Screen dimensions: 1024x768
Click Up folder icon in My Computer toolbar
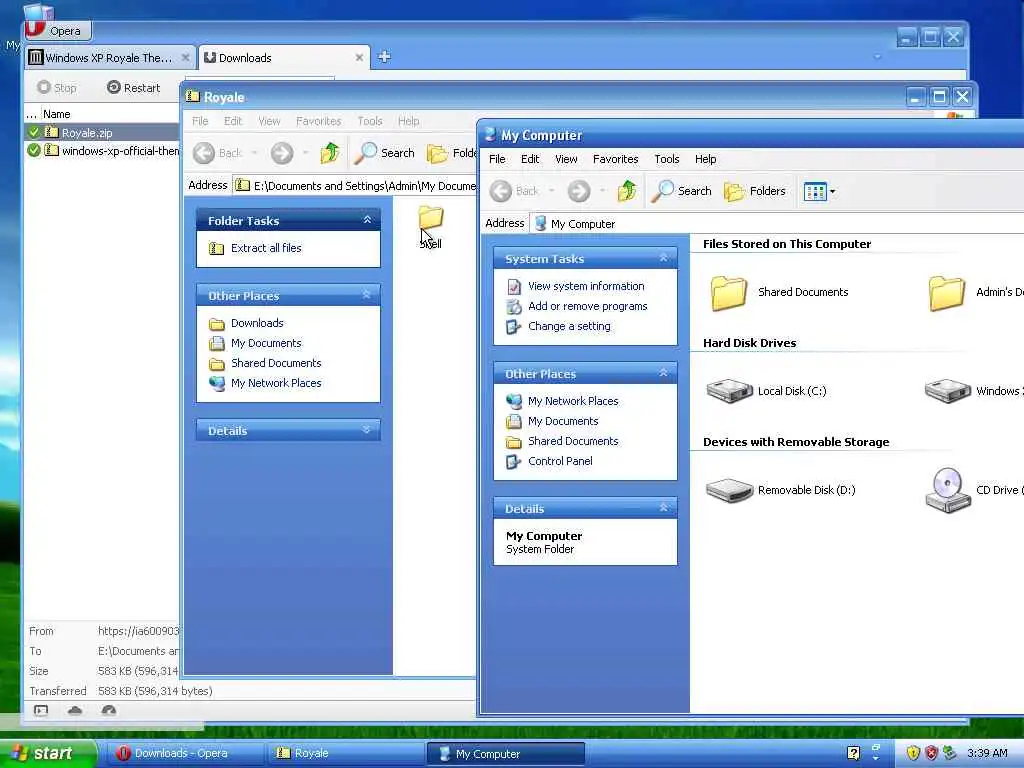pos(627,191)
